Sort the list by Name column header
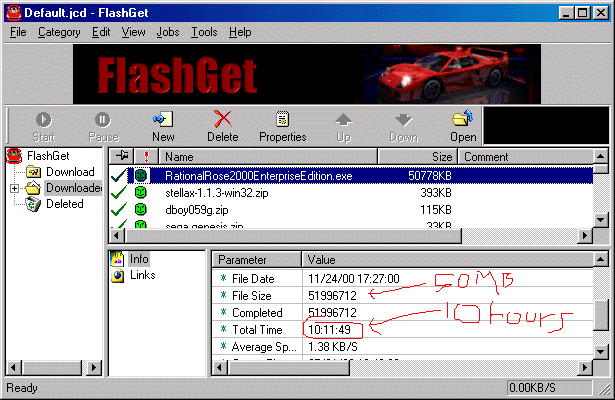 (268, 156)
